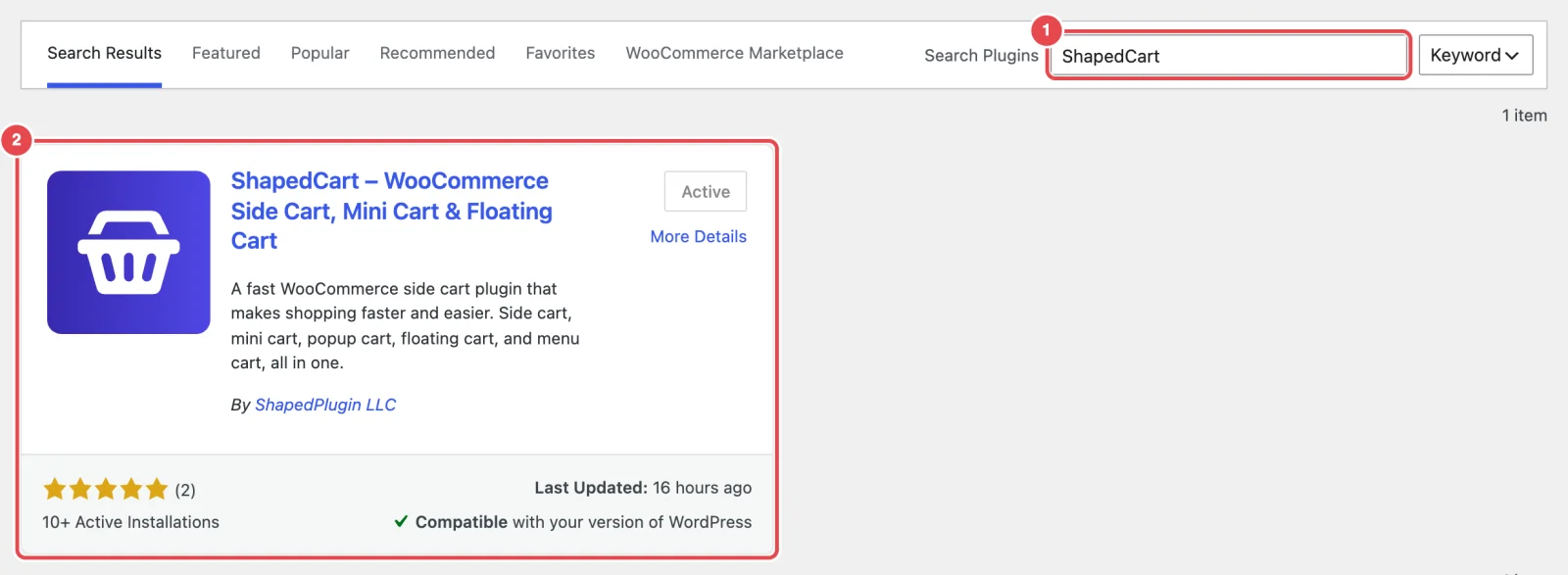Screen dimensions: 1568x575
Task: Focus the Search Plugins input field
Action: tap(1229, 56)
